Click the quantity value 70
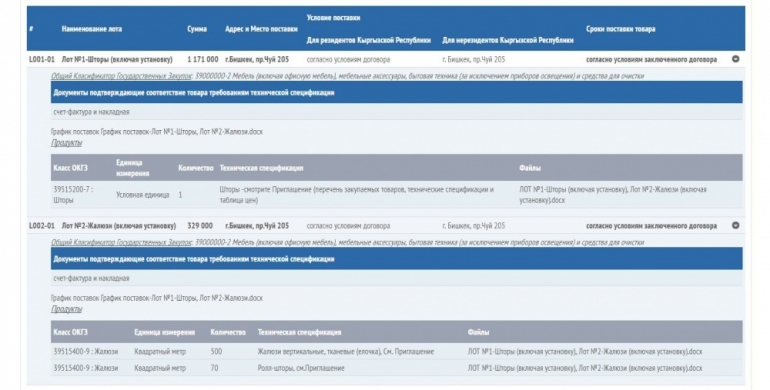This screenshot has height=390, width=770. point(215,368)
